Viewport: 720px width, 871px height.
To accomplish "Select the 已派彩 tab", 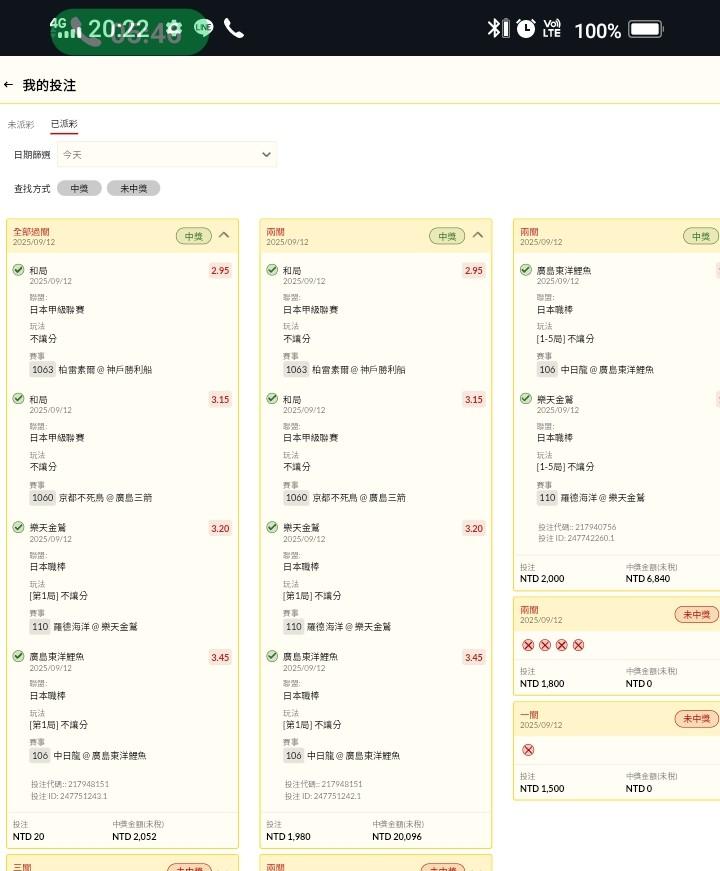I will point(64,125).
